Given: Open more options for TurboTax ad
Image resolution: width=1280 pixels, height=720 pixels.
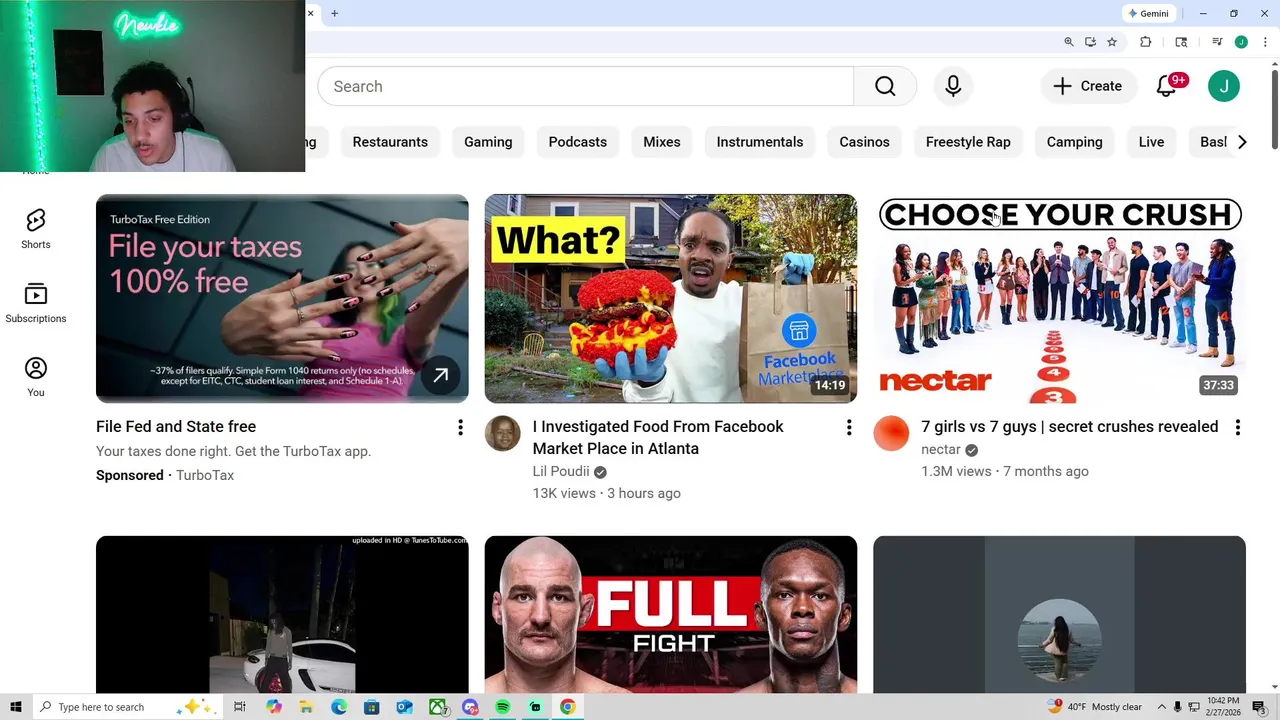Looking at the screenshot, I should point(460,428).
